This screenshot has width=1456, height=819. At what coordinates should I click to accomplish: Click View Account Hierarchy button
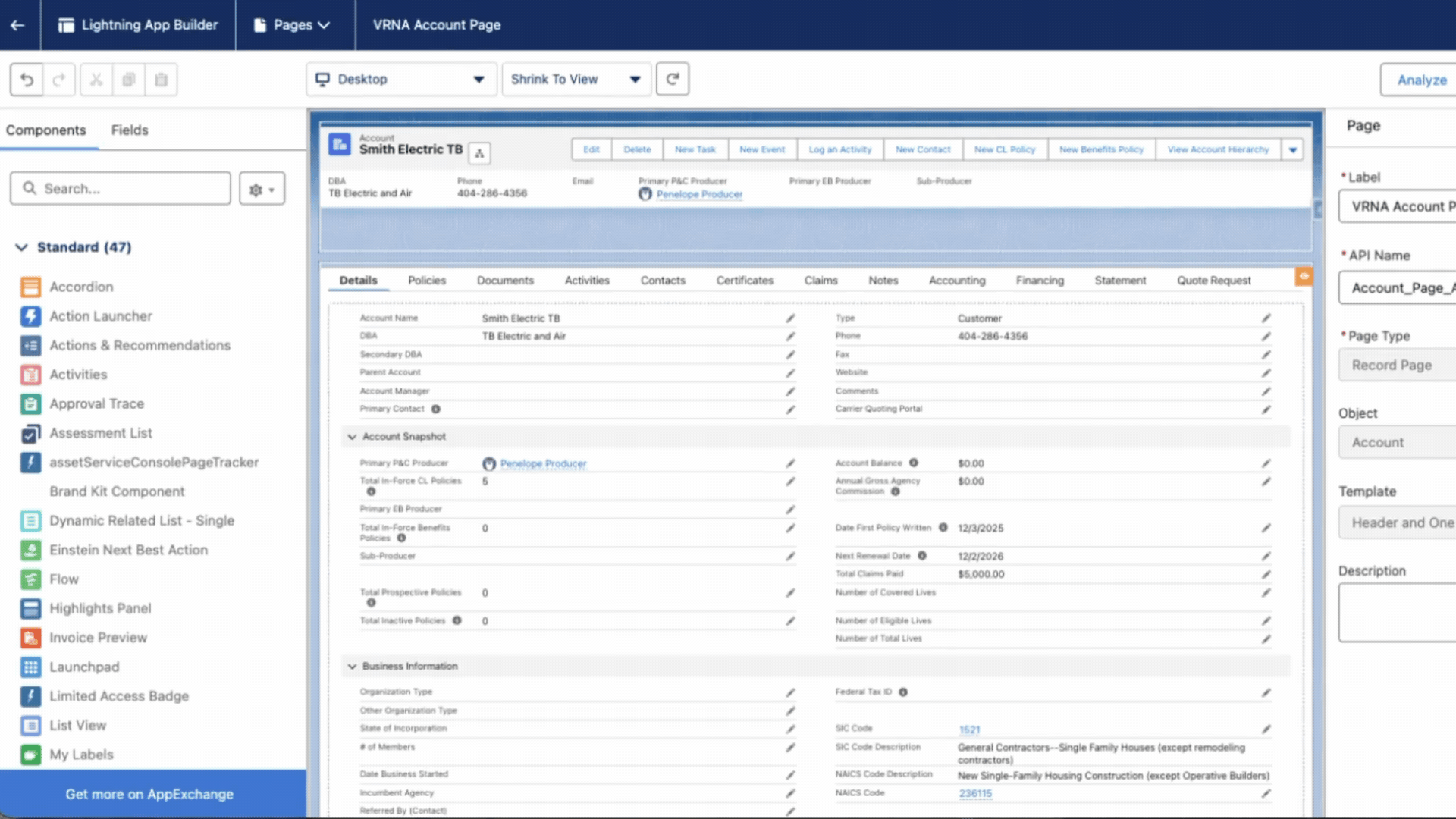tap(1218, 150)
